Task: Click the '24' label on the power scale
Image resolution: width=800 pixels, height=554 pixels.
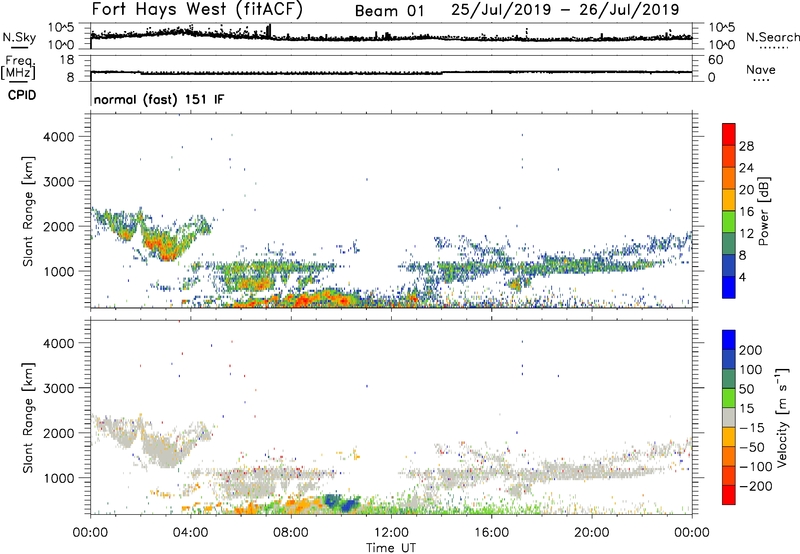Action: pyautogui.click(x=746, y=168)
